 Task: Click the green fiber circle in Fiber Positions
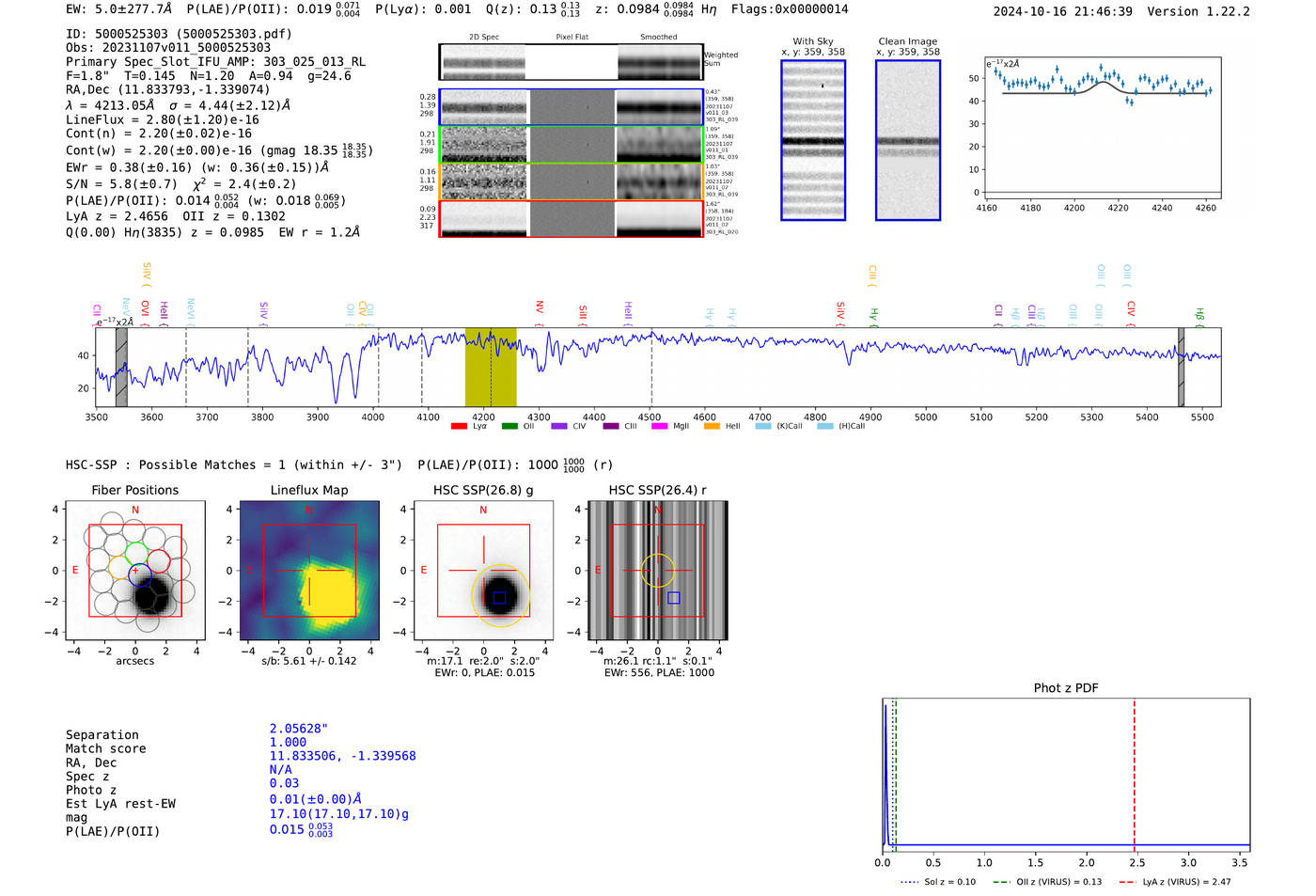coord(136,553)
